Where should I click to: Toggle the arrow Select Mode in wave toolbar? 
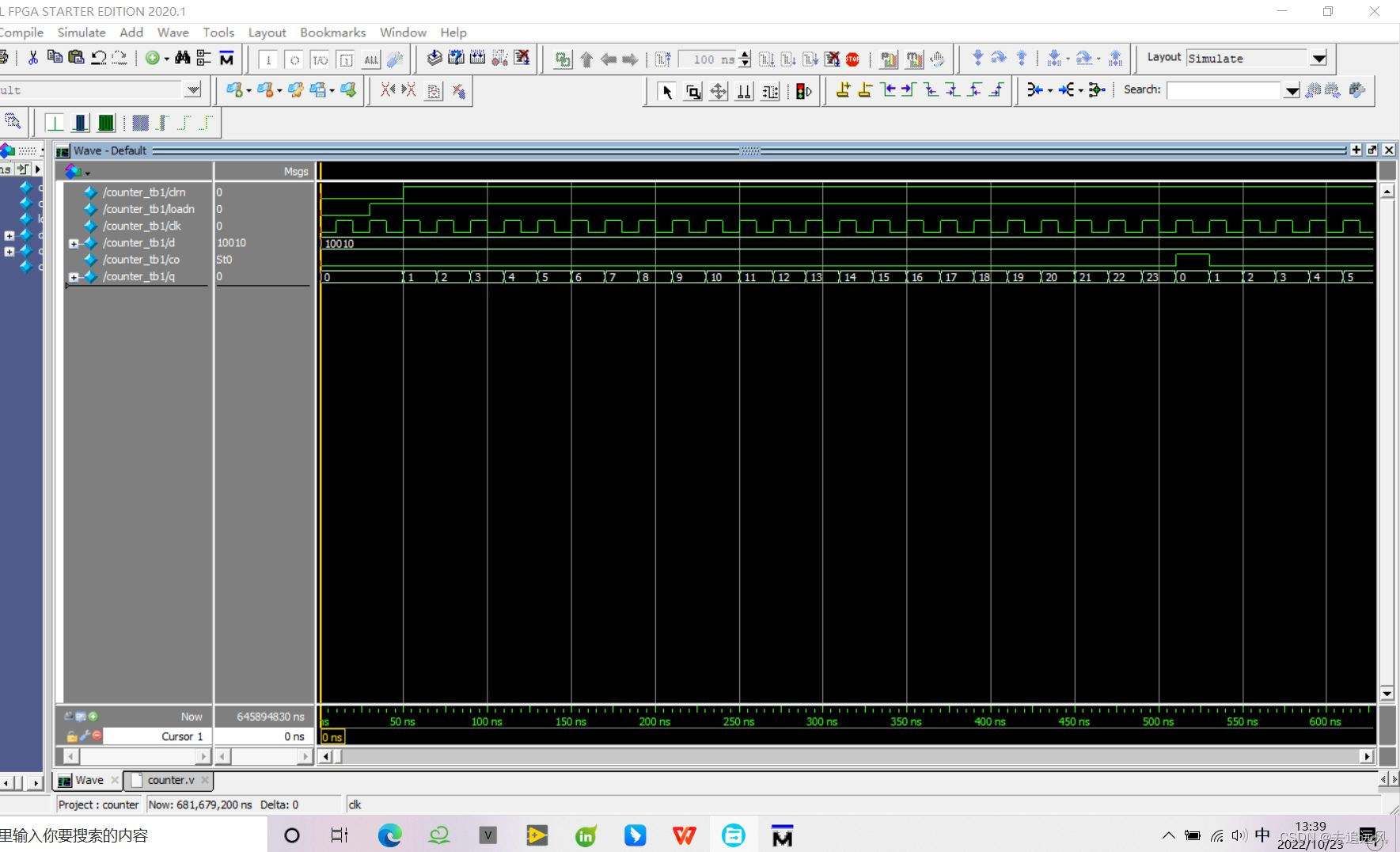coord(668,90)
